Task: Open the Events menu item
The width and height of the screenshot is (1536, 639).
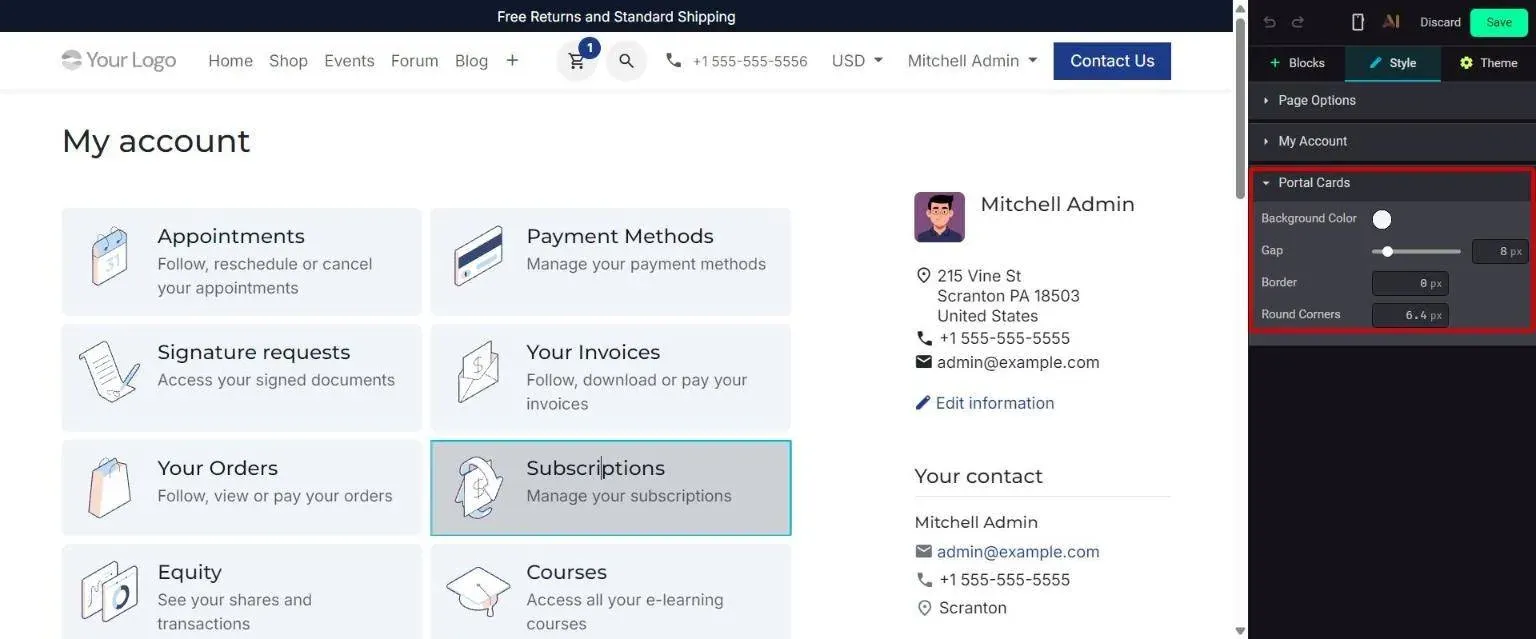Action: pyautogui.click(x=349, y=61)
